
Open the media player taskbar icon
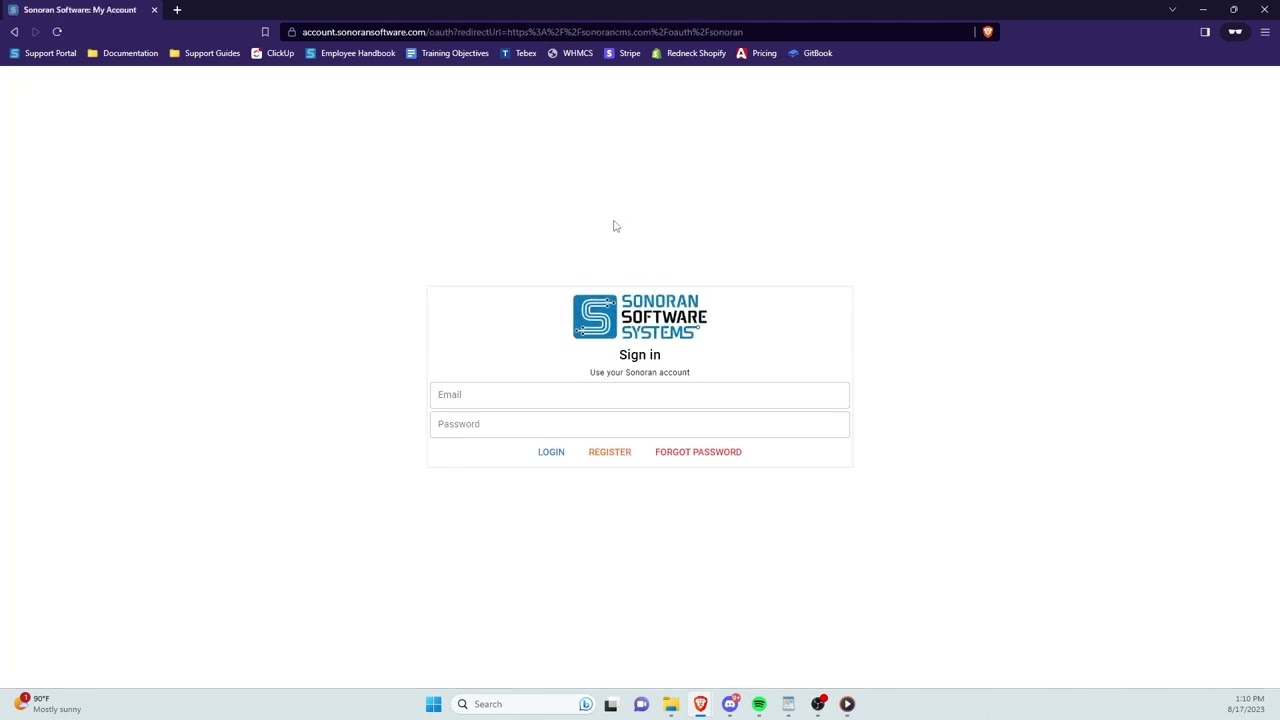(x=847, y=704)
